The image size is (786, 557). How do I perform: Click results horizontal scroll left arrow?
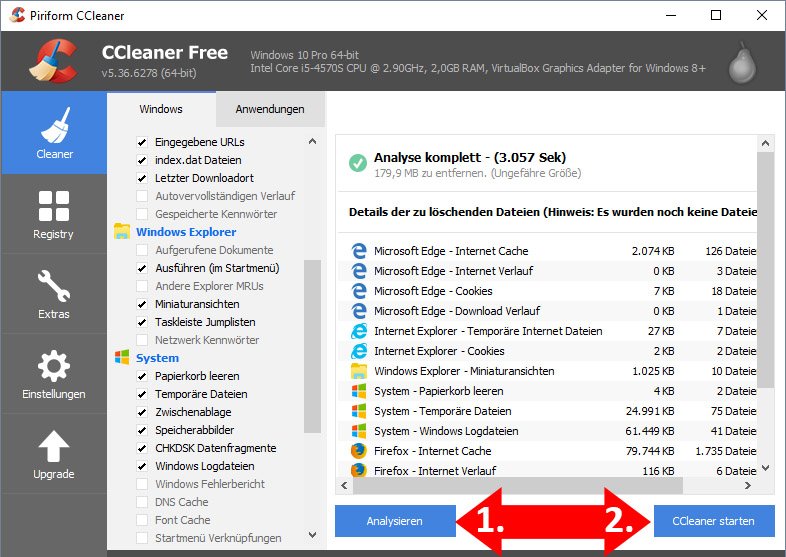tap(344, 485)
